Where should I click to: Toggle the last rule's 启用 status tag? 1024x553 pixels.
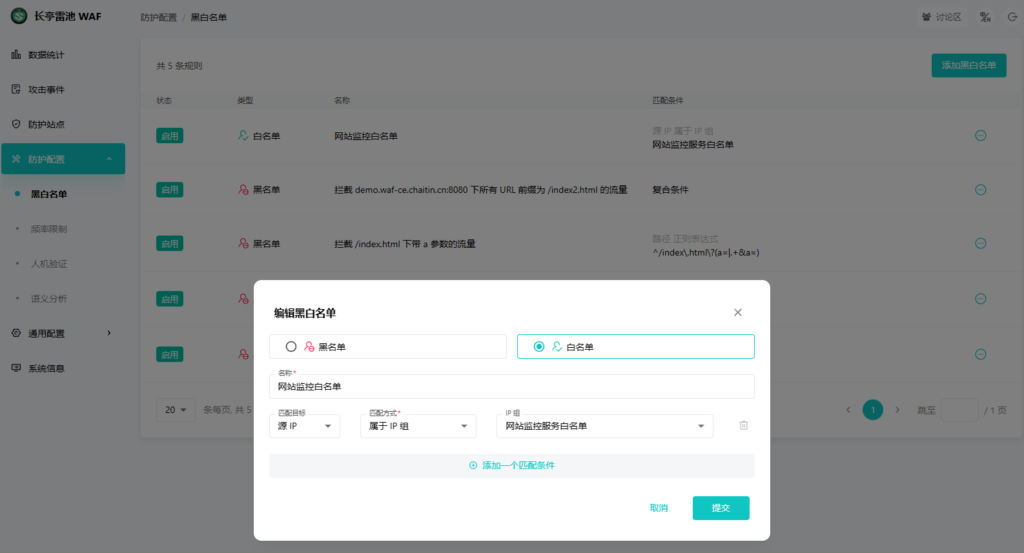[170, 355]
